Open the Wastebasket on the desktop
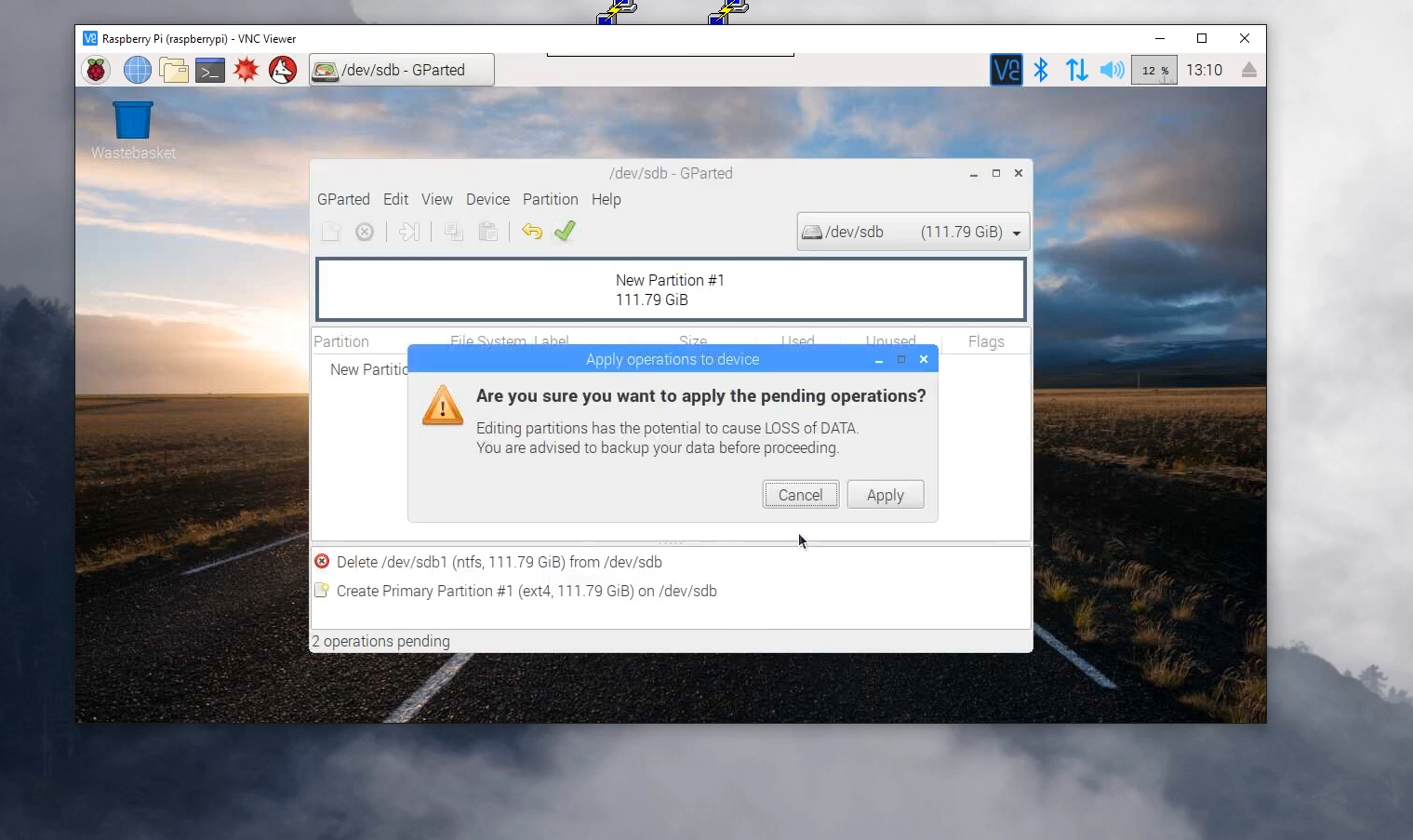The height and width of the screenshot is (840, 1413). point(133,122)
